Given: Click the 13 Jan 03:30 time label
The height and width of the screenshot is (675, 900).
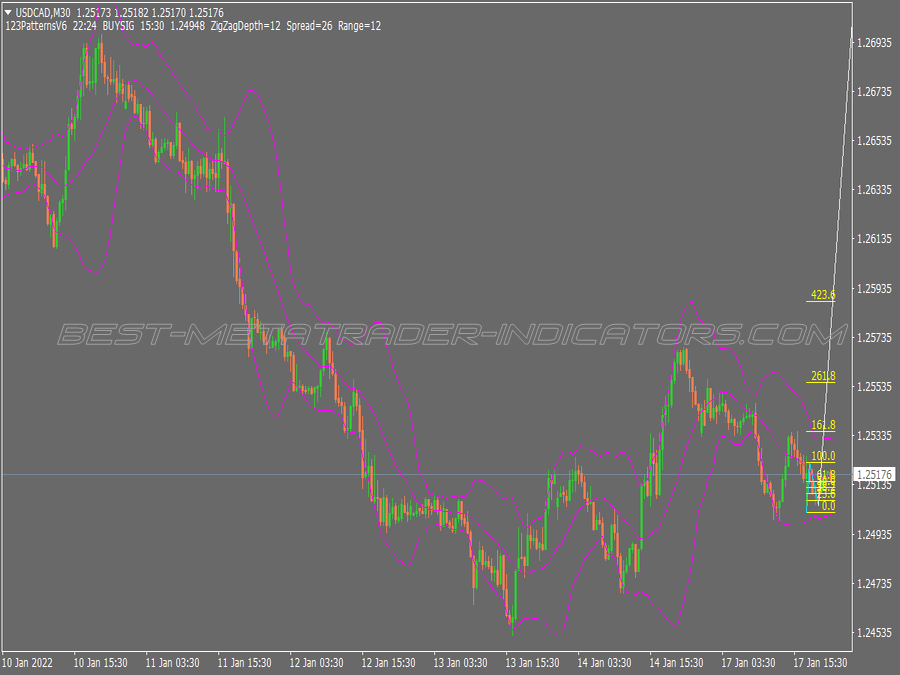Looking at the screenshot, I should (460, 663).
